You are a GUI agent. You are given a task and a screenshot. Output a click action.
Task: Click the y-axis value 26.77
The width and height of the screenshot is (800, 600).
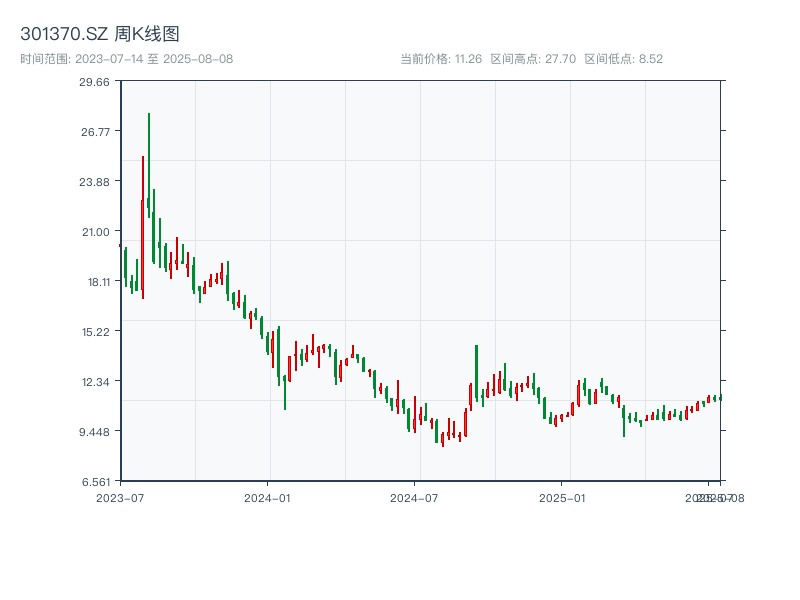(x=95, y=132)
